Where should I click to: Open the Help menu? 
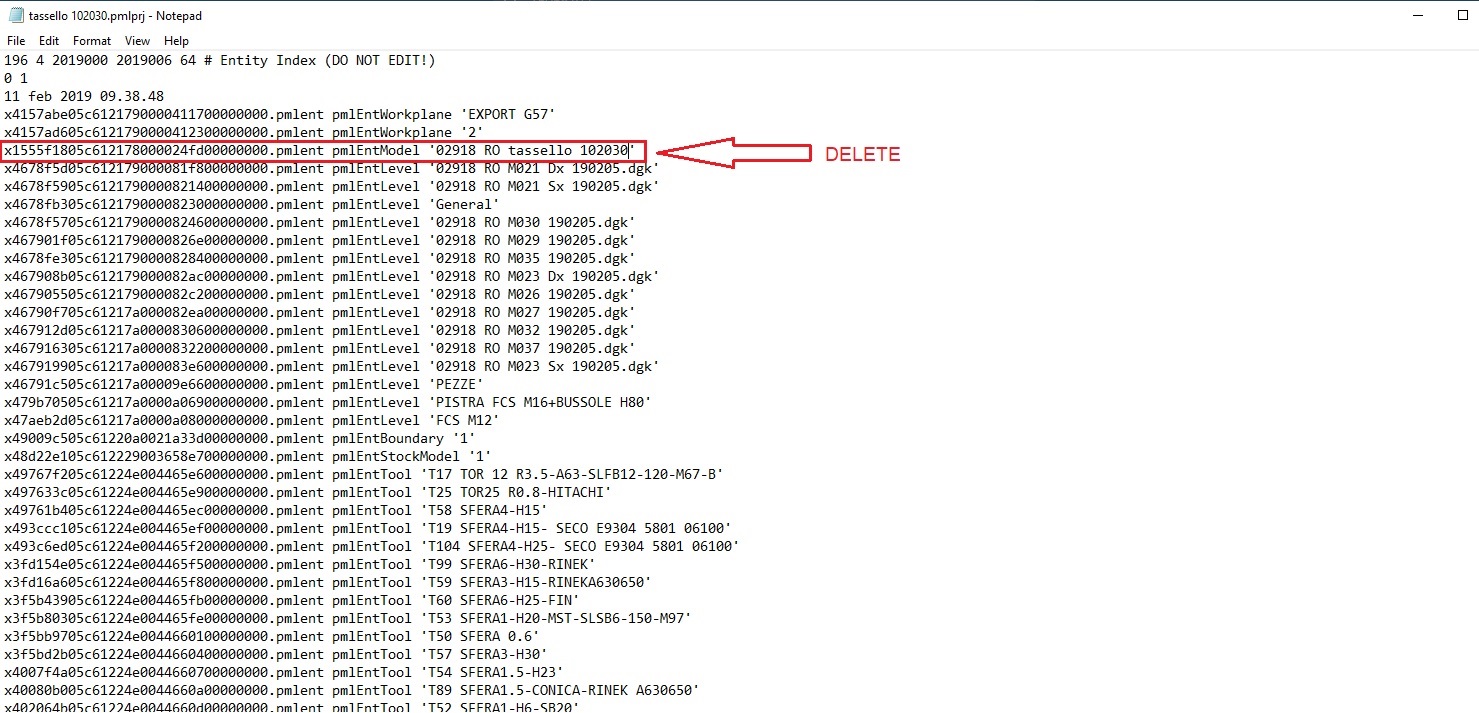tap(176, 40)
